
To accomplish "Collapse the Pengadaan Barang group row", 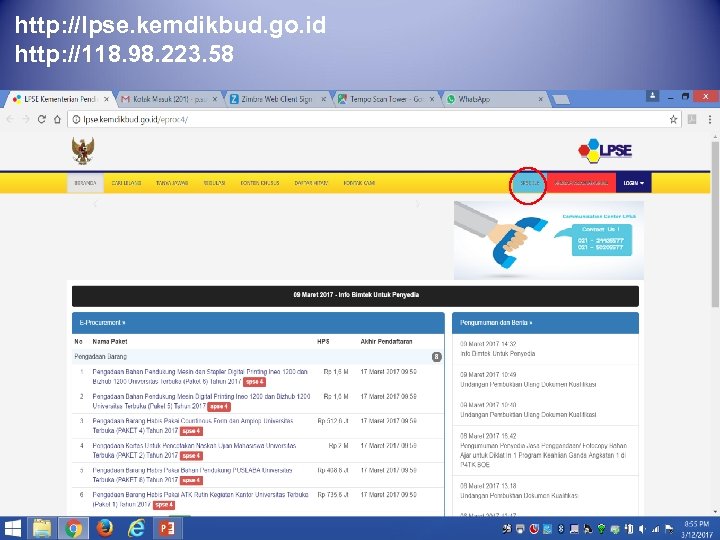I will (x=258, y=357).
